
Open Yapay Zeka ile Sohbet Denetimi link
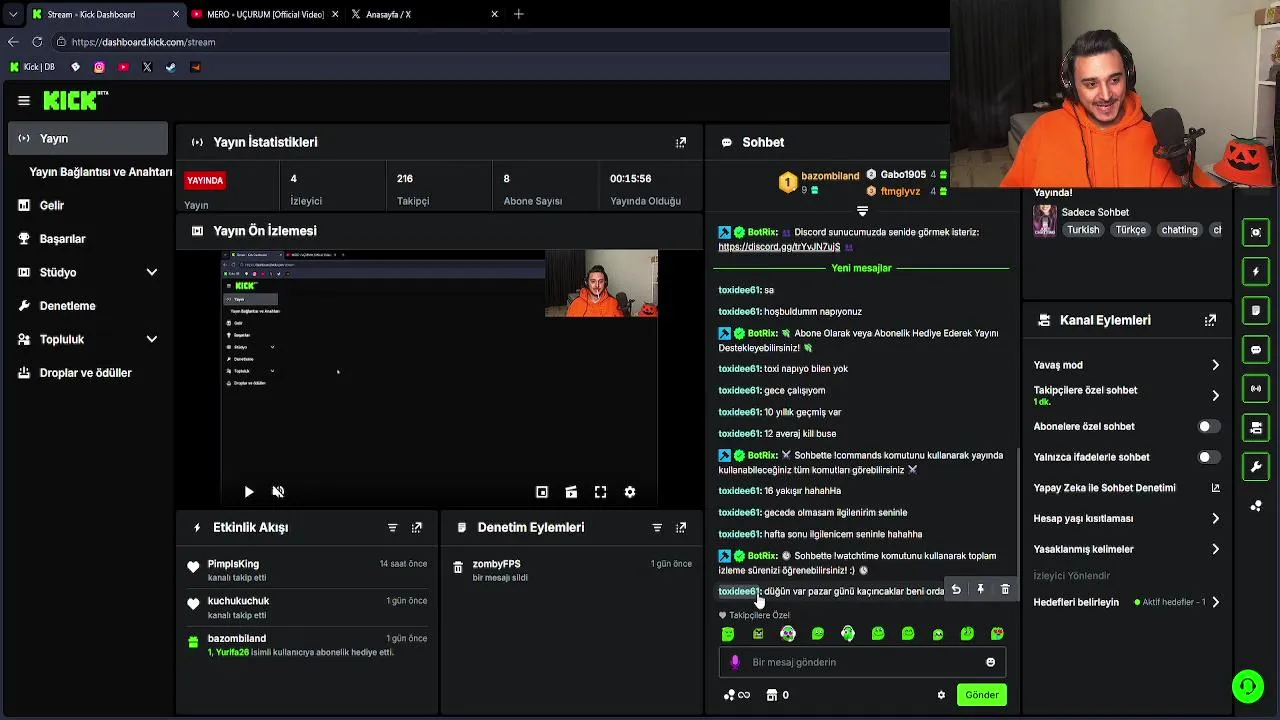[x=1126, y=488]
